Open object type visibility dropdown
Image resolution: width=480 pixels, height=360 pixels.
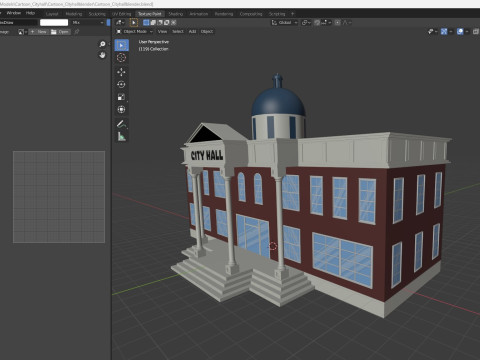432,31
